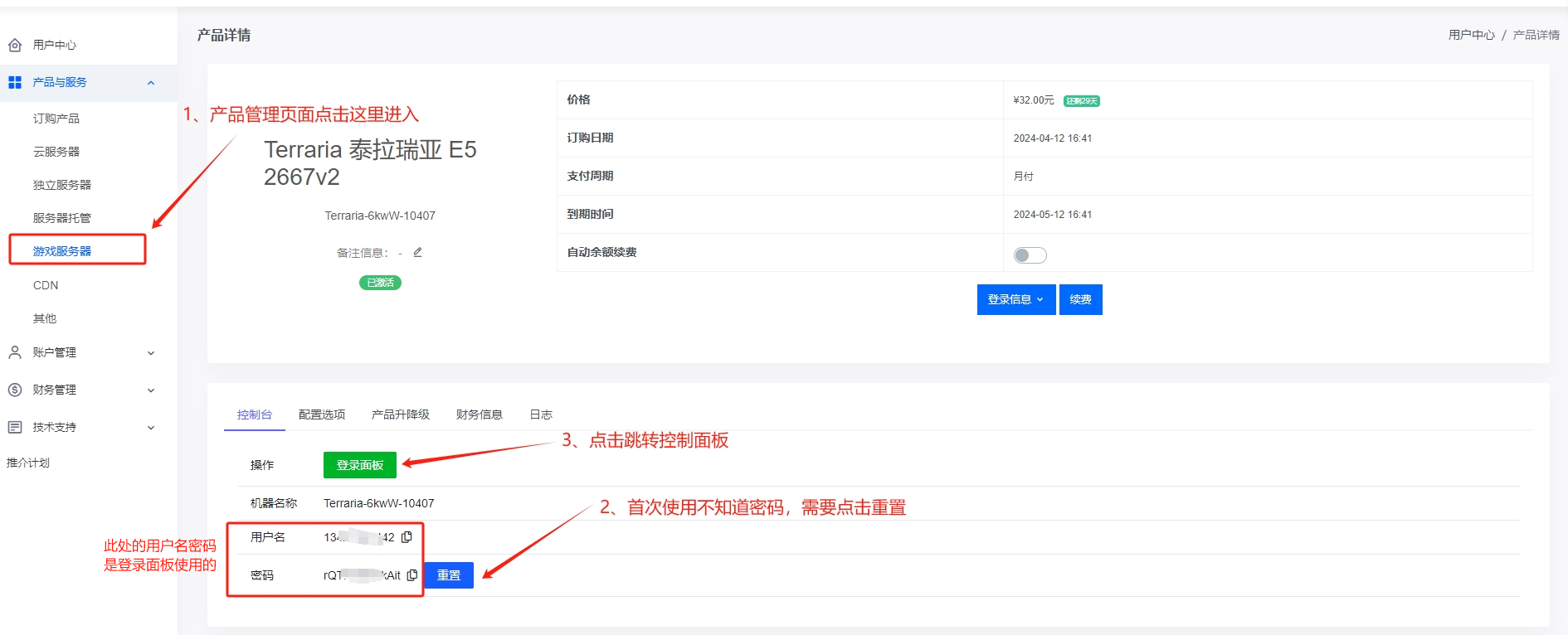This screenshot has width=1568, height=635.
Task: Open the 用户中心 breadcrumb link
Action: pyautogui.click(x=1471, y=35)
